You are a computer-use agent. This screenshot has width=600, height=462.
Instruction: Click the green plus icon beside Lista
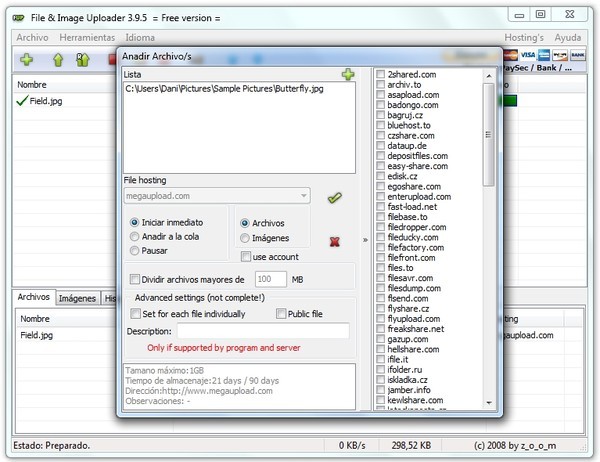coord(348,74)
